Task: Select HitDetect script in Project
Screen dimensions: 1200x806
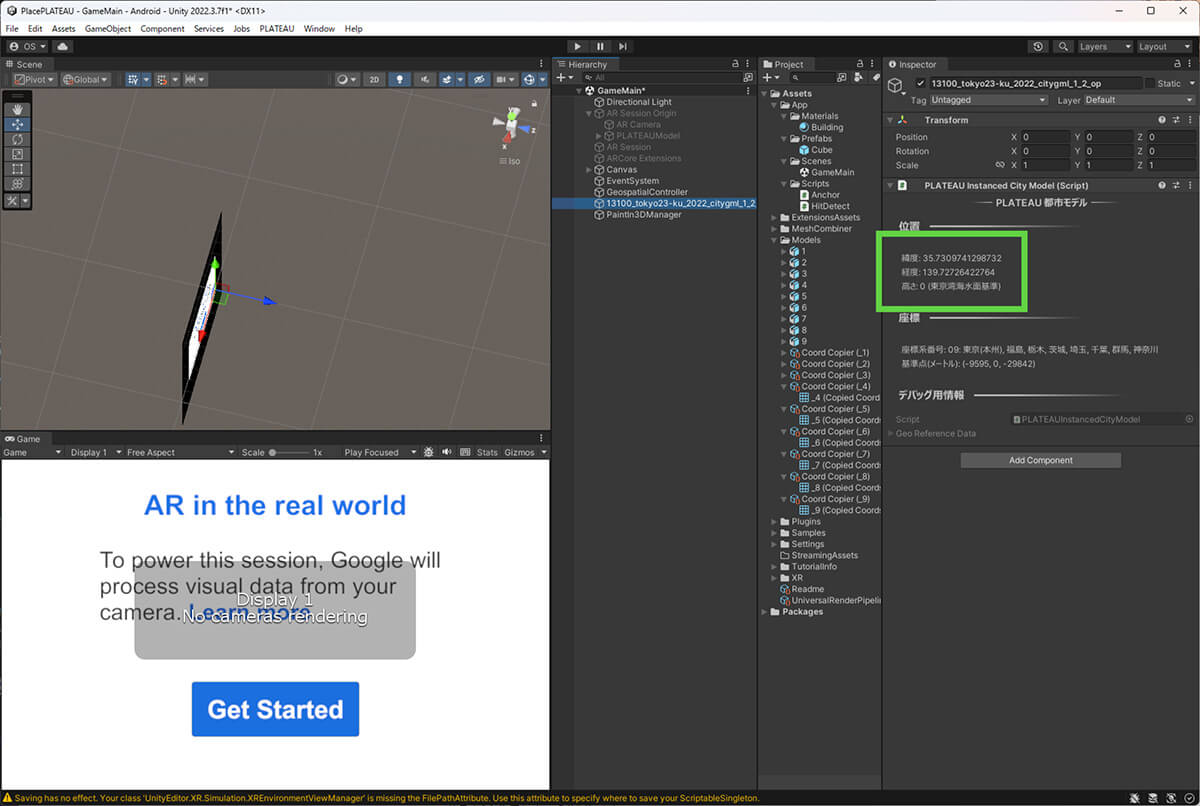Action: pyautogui.click(x=830, y=206)
